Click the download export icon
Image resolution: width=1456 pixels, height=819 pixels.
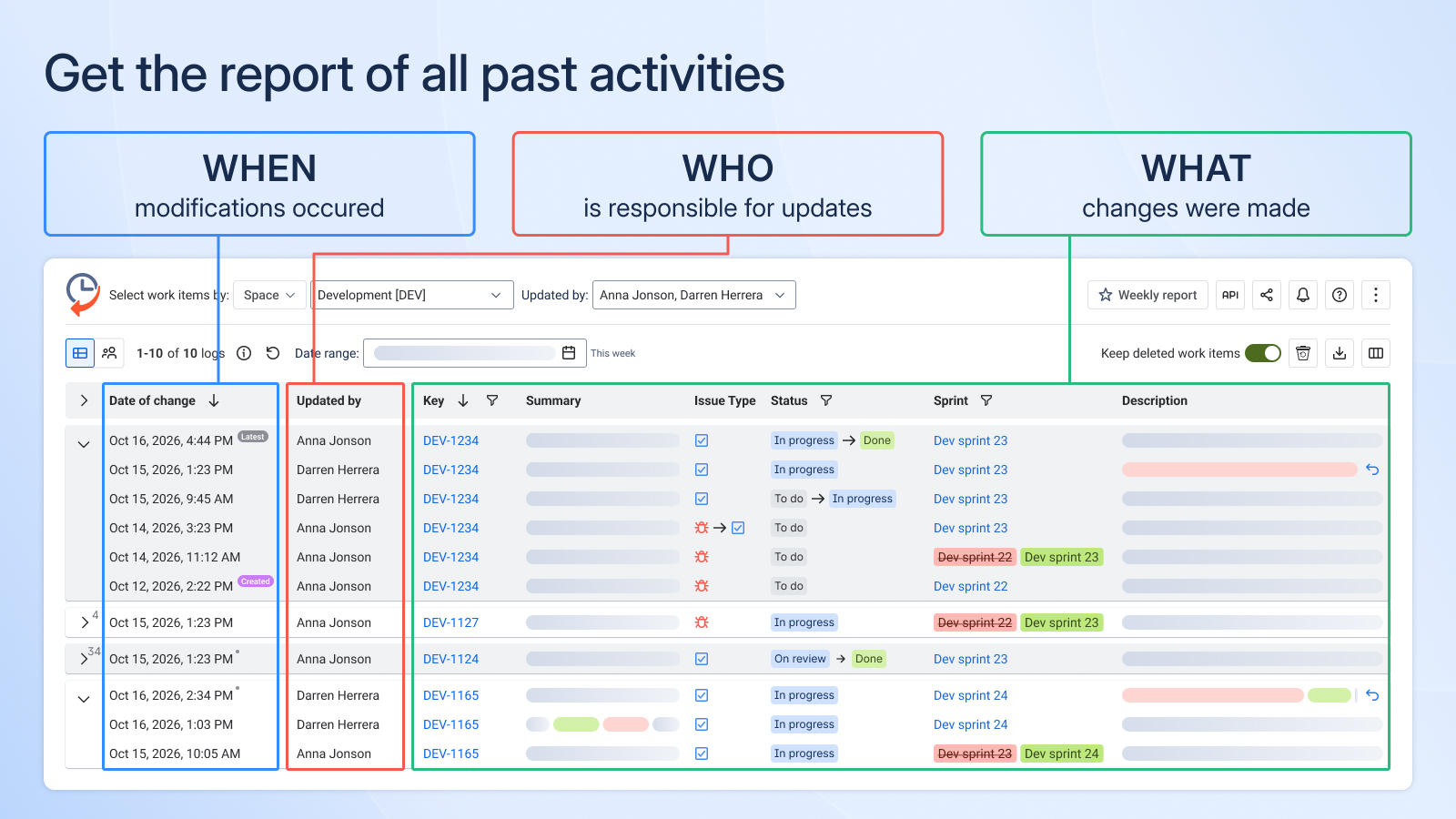(x=1340, y=353)
